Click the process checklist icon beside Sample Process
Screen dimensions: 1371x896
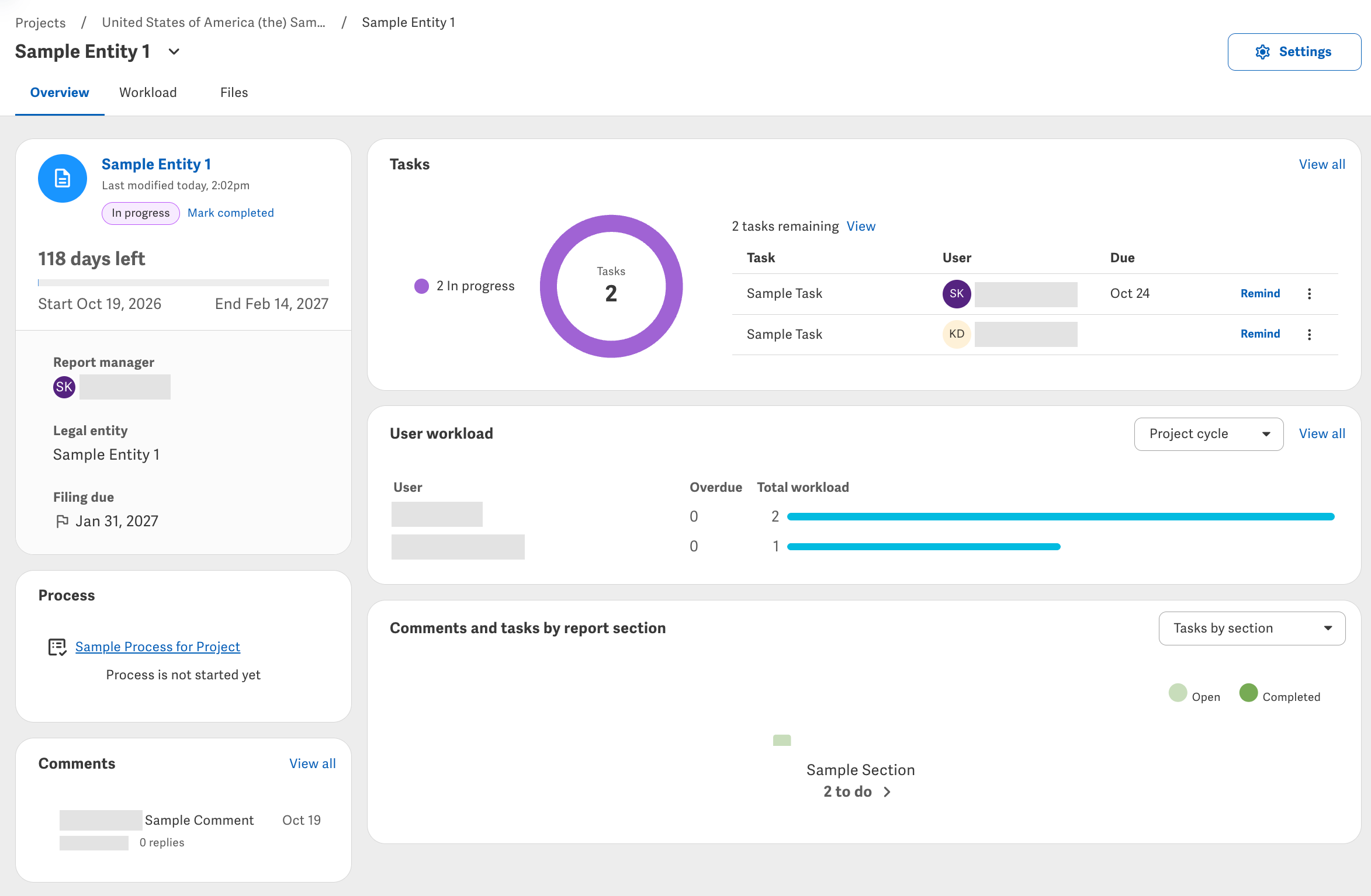pos(57,647)
